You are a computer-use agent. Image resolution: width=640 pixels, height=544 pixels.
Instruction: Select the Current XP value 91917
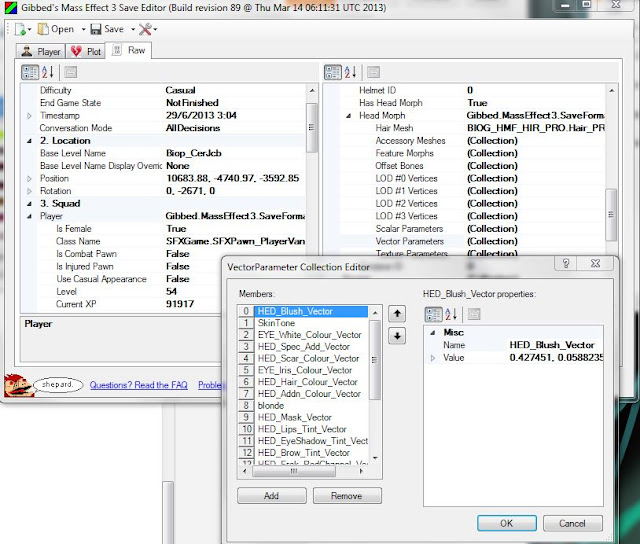[180, 304]
